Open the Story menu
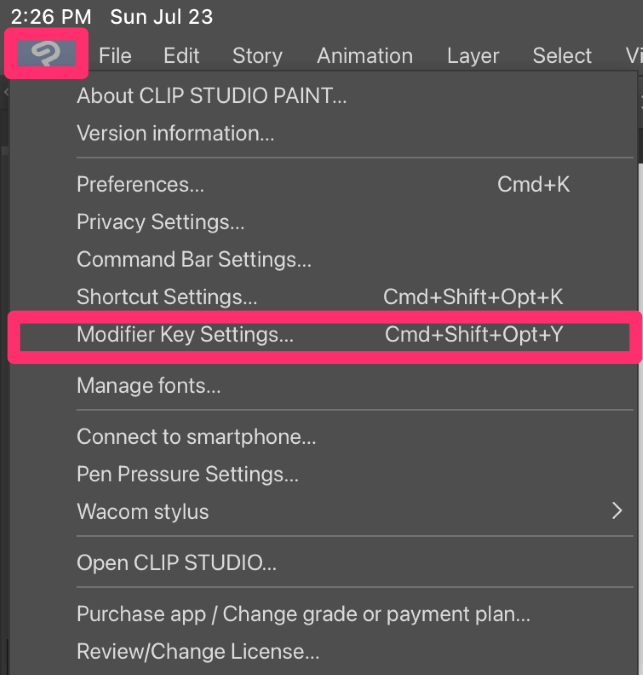The width and height of the screenshot is (643, 675). [x=257, y=56]
